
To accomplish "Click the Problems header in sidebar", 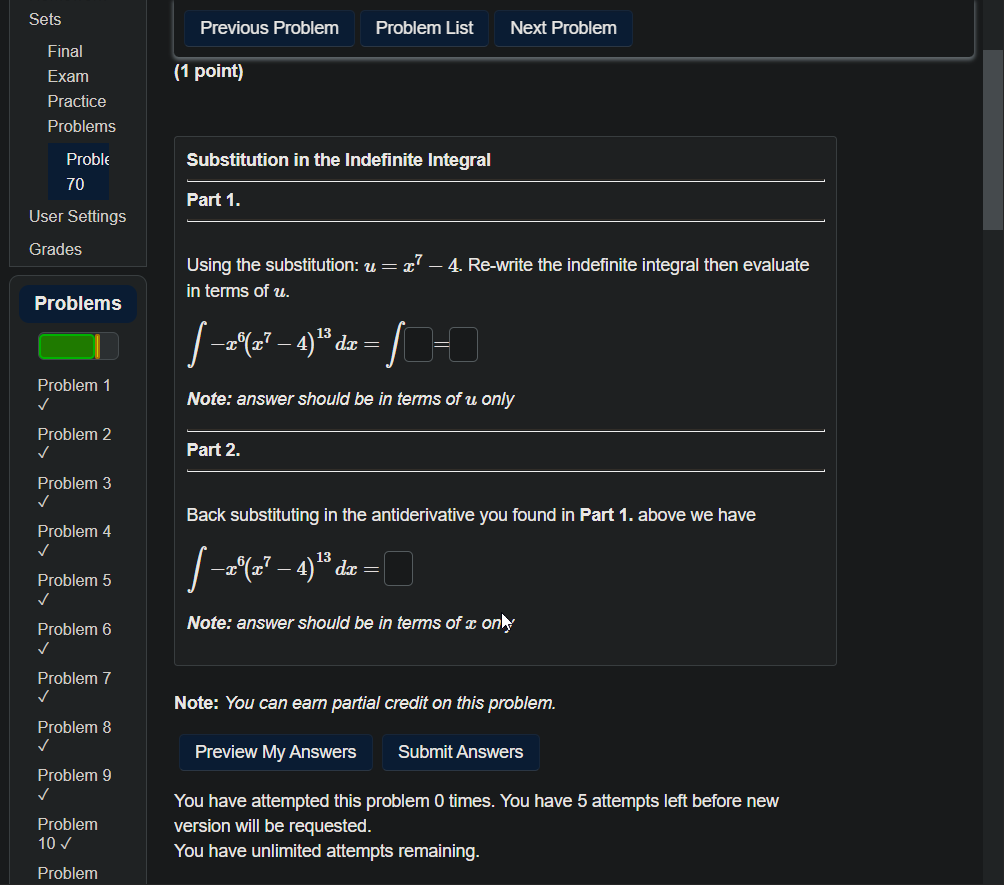I will [77, 304].
